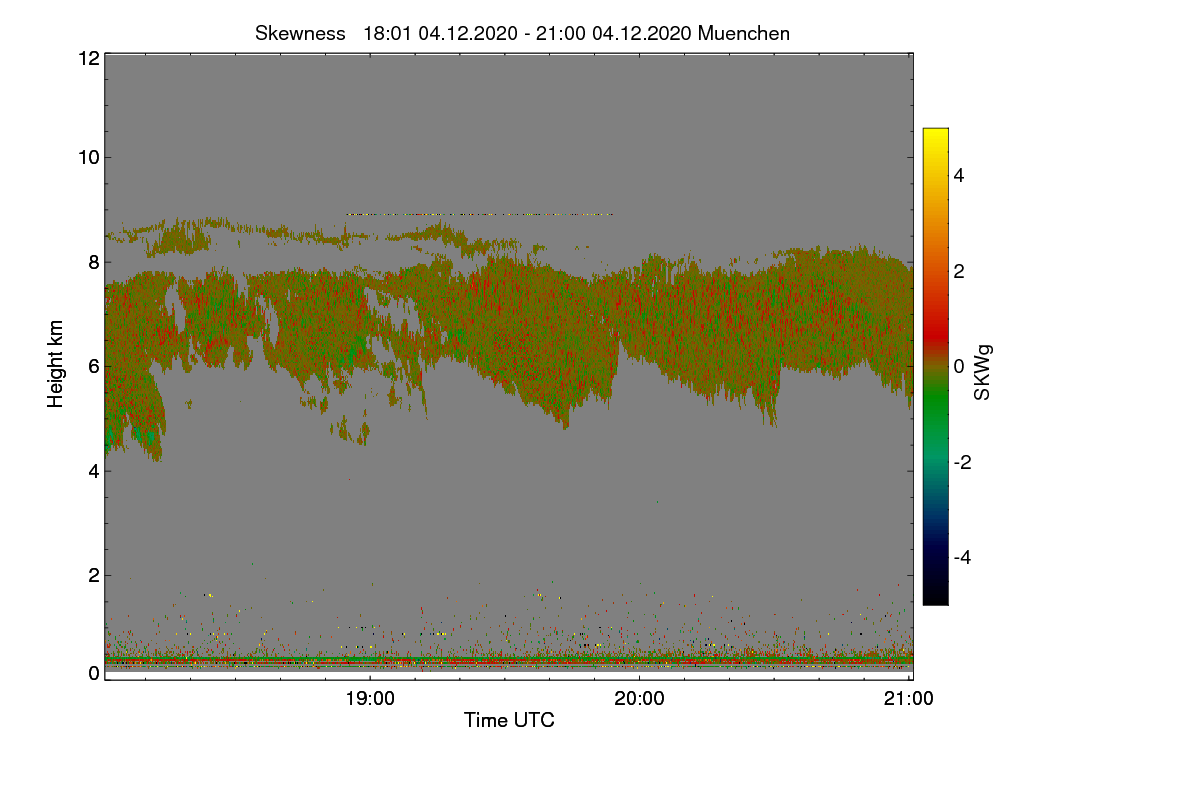Click the 10 km height tick label
The image size is (1200, 800).
click(88, 157)
